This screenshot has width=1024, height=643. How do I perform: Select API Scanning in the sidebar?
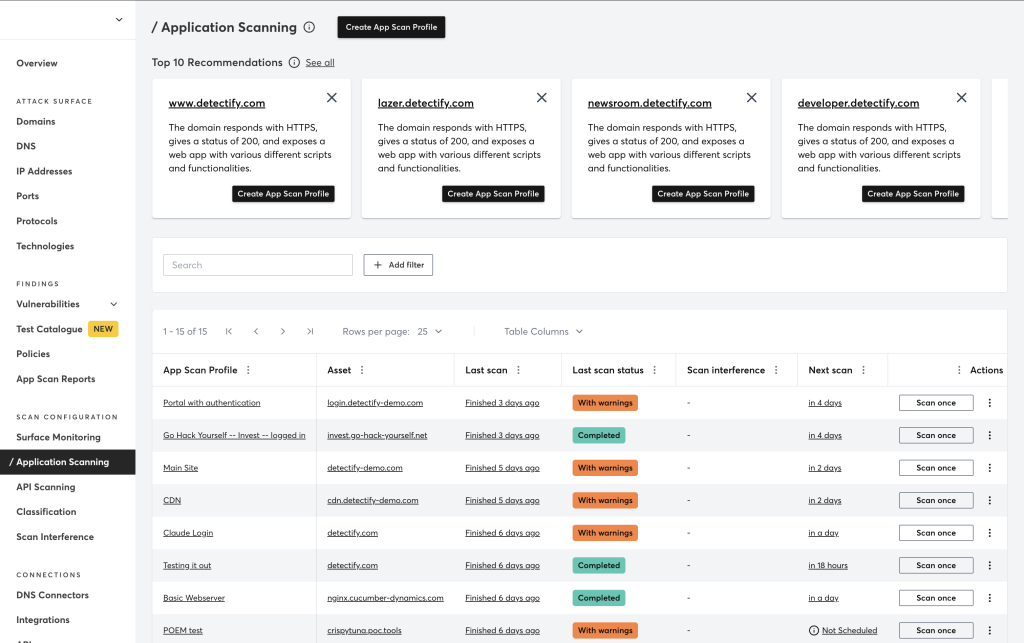tap(44, 487)
